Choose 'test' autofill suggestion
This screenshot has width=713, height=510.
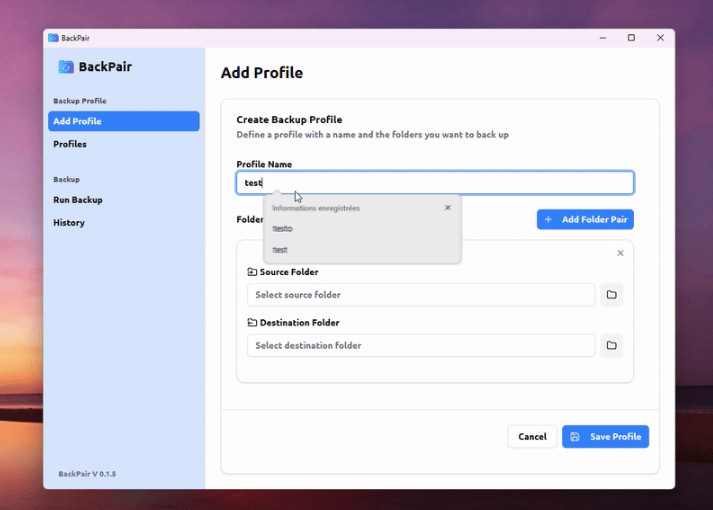362,250
